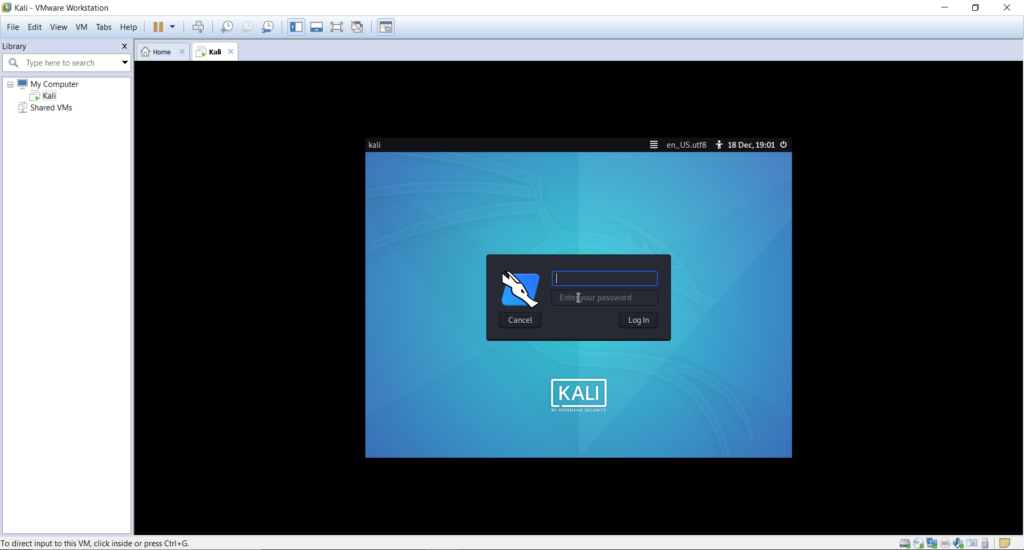Open the File menu

pos(12,27)
